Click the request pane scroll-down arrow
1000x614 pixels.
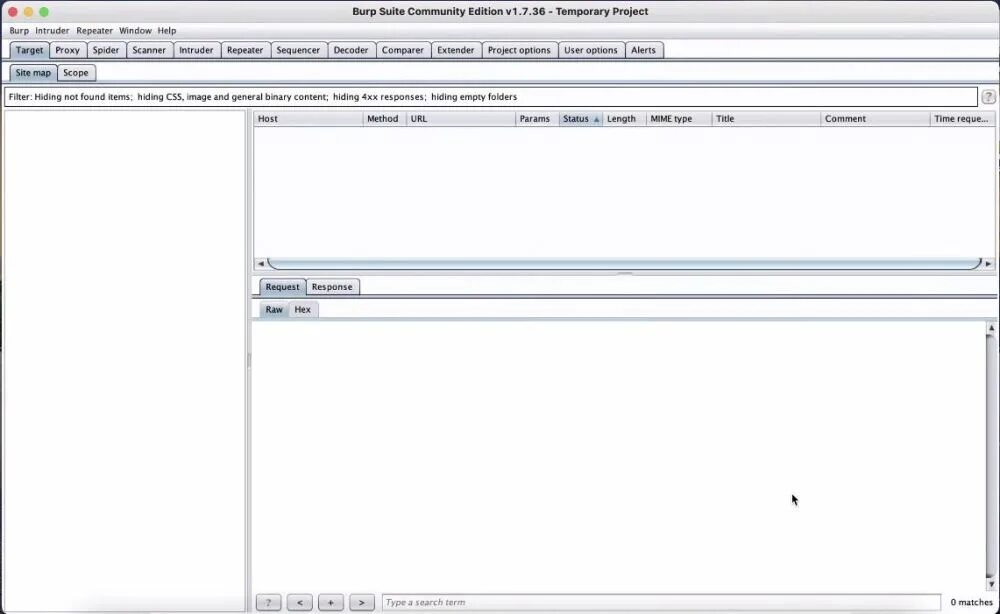[x=991, y=583]
